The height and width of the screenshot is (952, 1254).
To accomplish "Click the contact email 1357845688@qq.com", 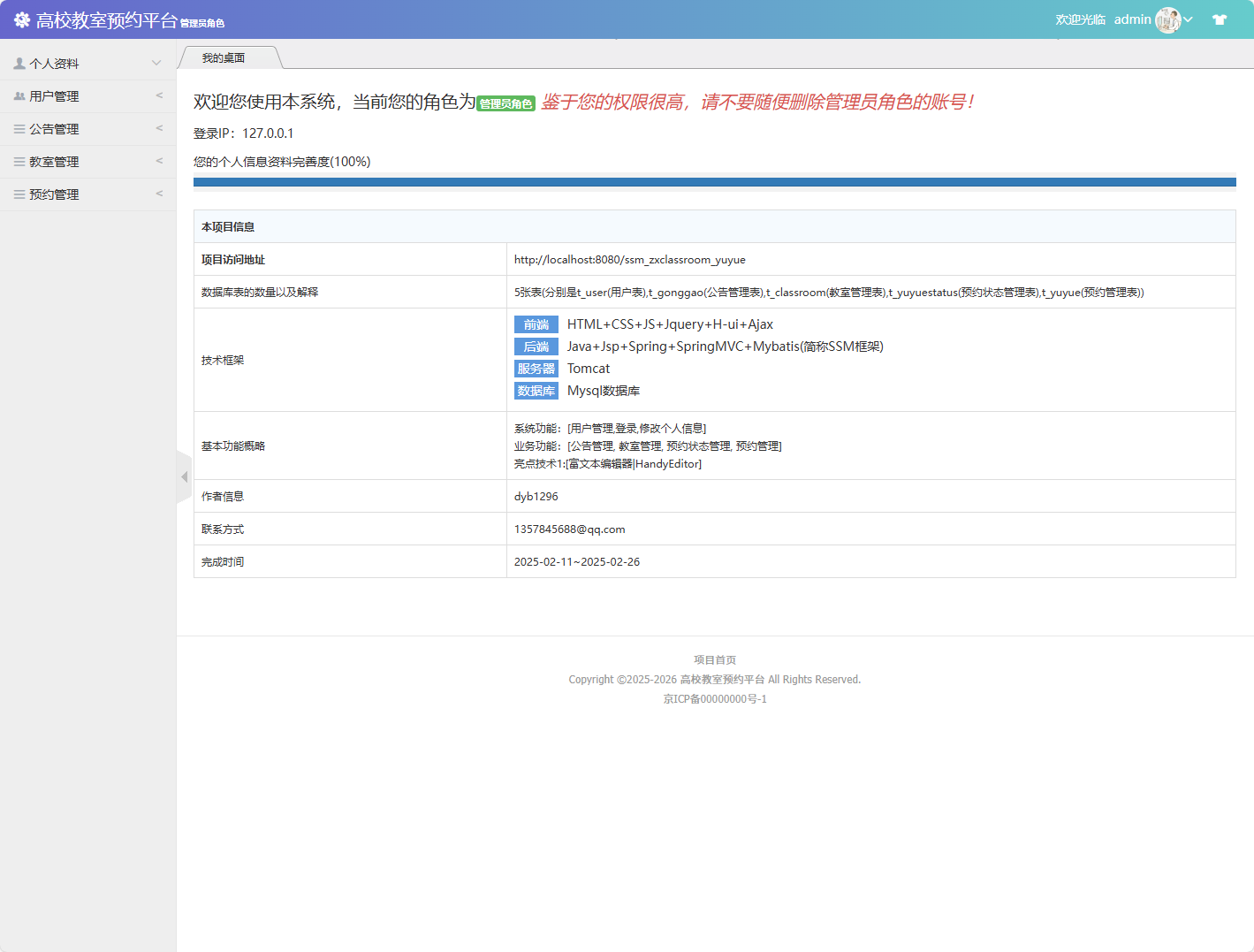I will pyautogui.click(x=570, y=529).
